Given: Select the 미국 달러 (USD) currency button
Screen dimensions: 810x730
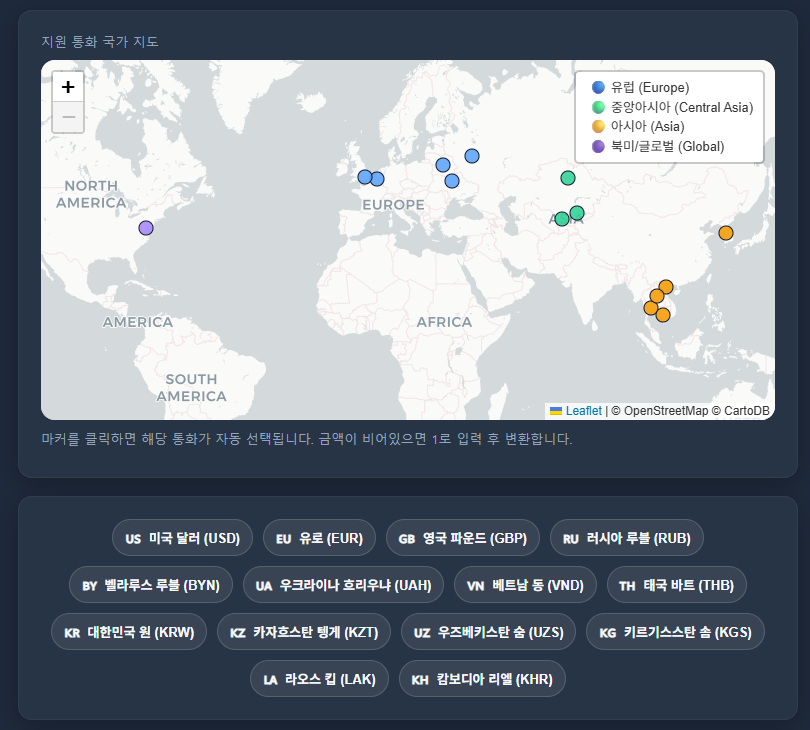Looking at the screenshot, I should click(180, 537).
